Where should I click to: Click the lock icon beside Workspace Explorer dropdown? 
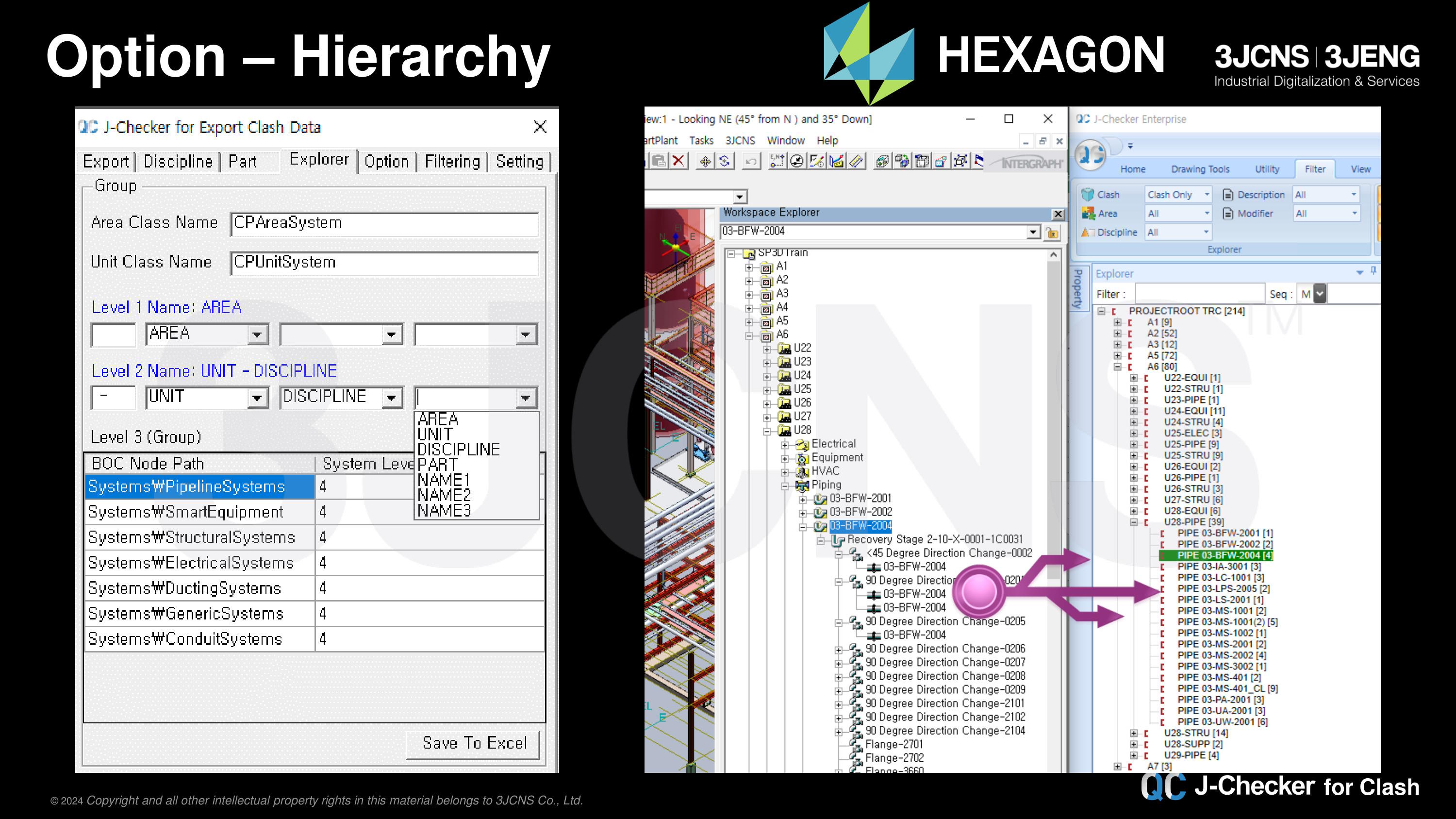[x=1052, y=233]
